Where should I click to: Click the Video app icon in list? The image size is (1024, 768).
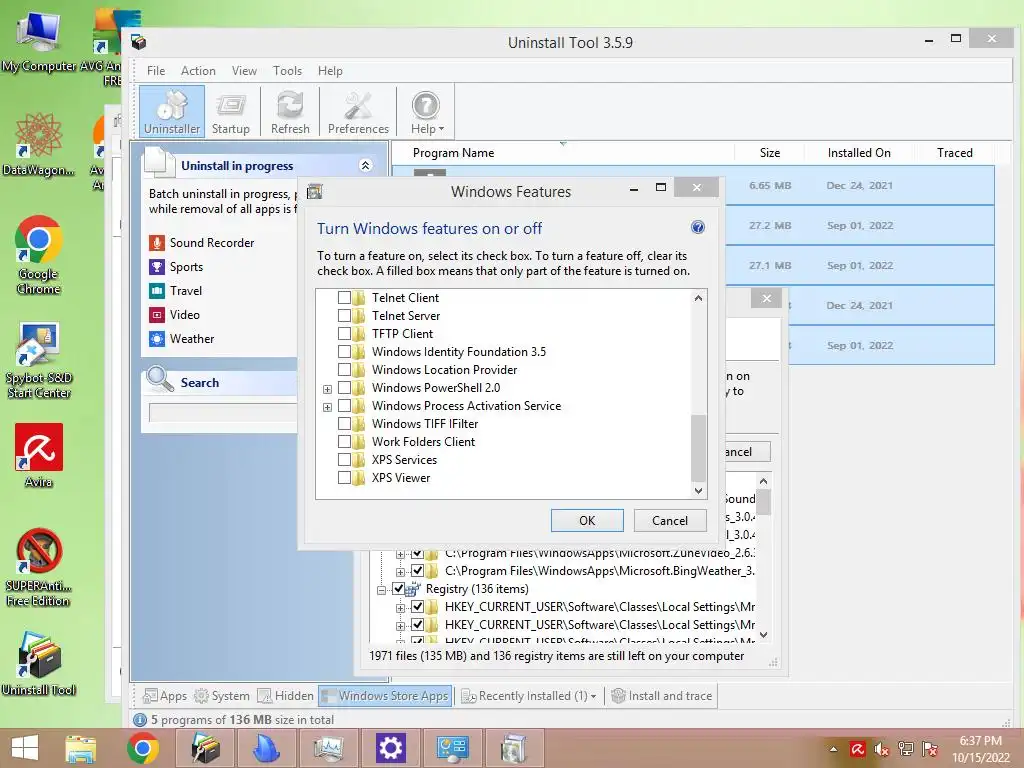(157, 315)
